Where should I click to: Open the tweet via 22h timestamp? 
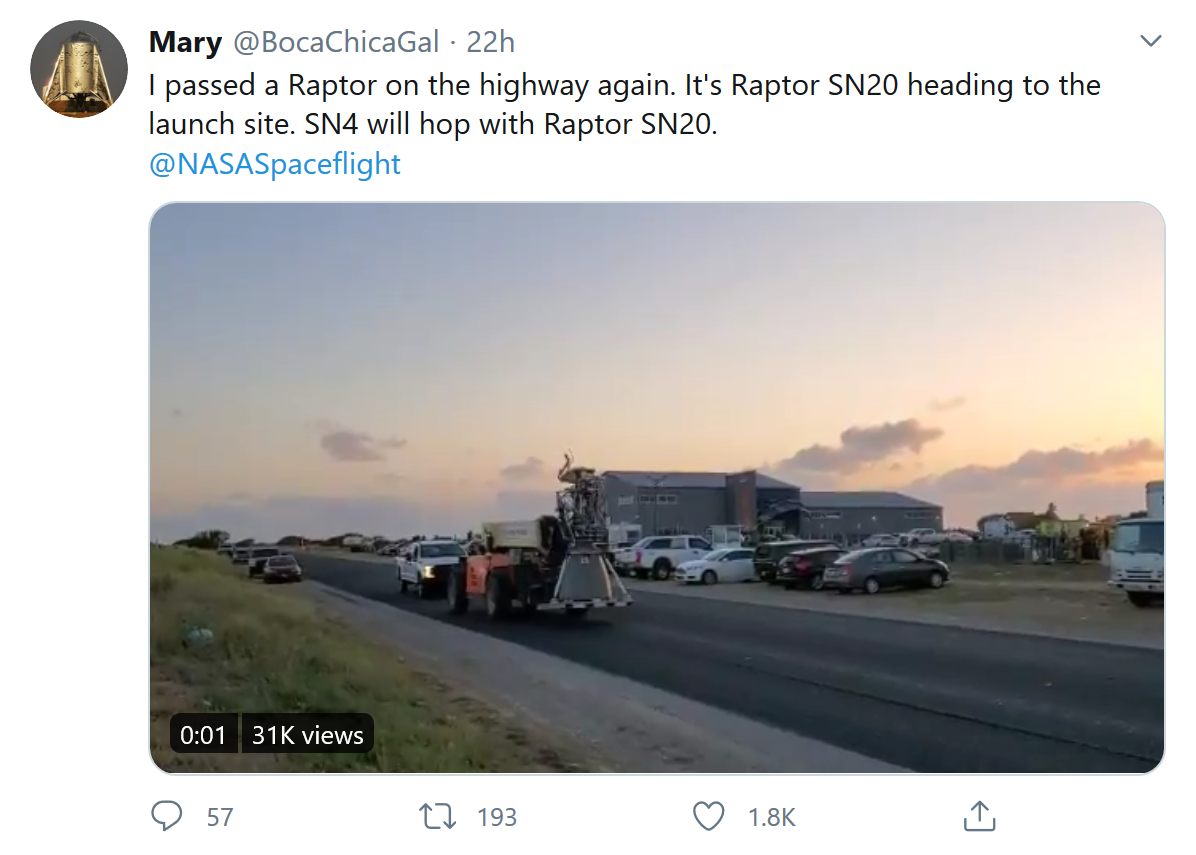pyautogui.click(x=491, y=42)
